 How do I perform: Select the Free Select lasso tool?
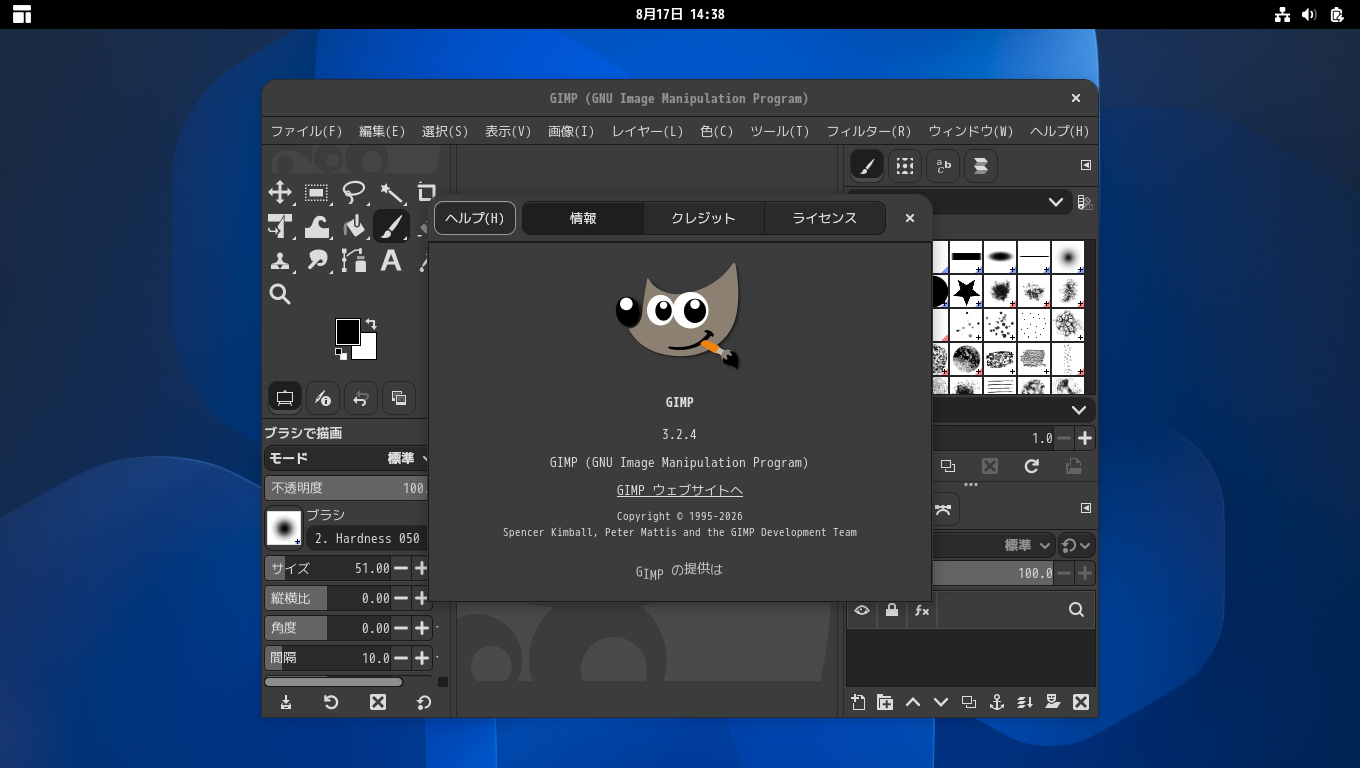(x=354, y=192)
